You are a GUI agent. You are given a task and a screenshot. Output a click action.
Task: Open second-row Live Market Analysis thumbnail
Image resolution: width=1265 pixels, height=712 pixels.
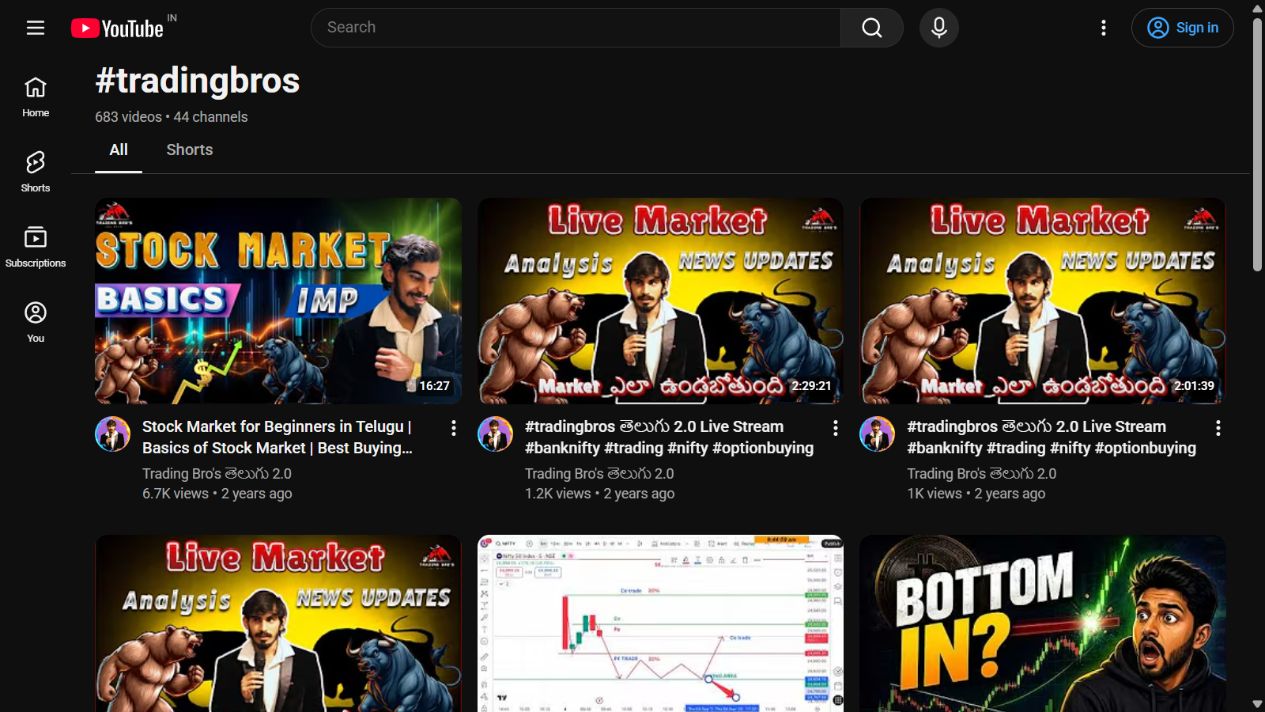coord(278,623)
